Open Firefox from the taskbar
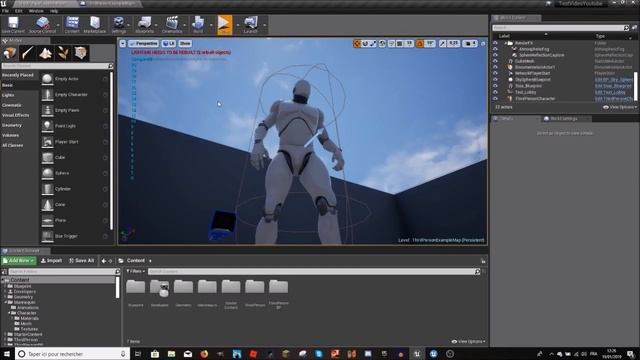 click(x=204, y=354)
